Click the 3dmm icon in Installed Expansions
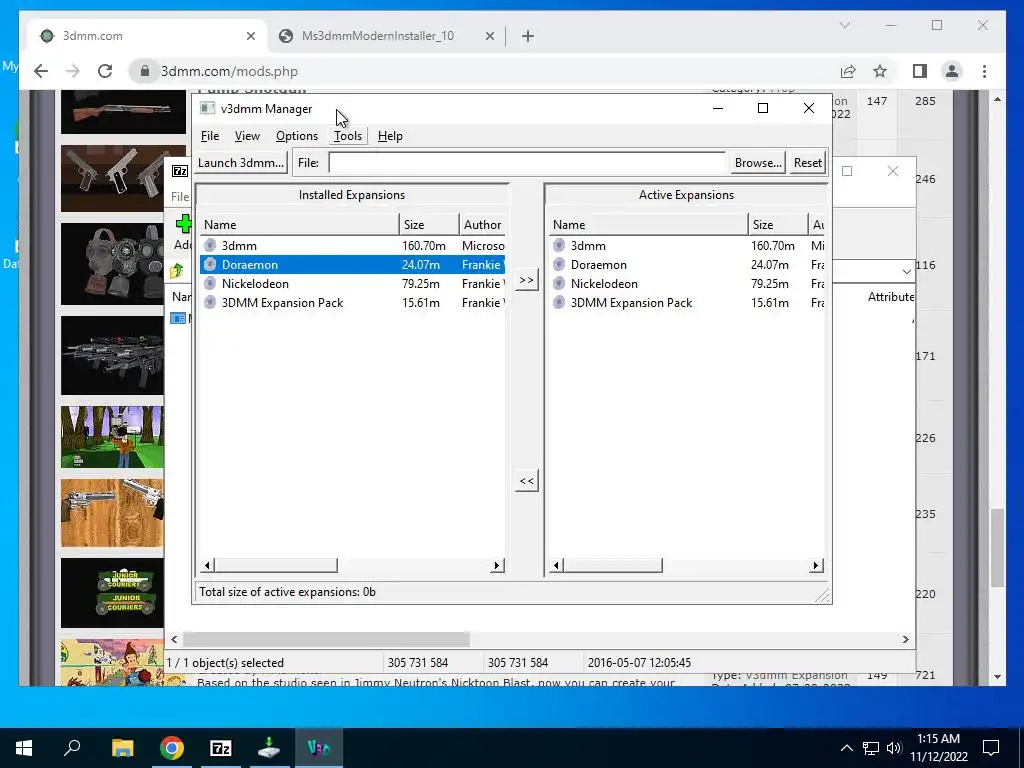Image resolution: width=1024 pixels, height=768 pixels. coord(210,246)
